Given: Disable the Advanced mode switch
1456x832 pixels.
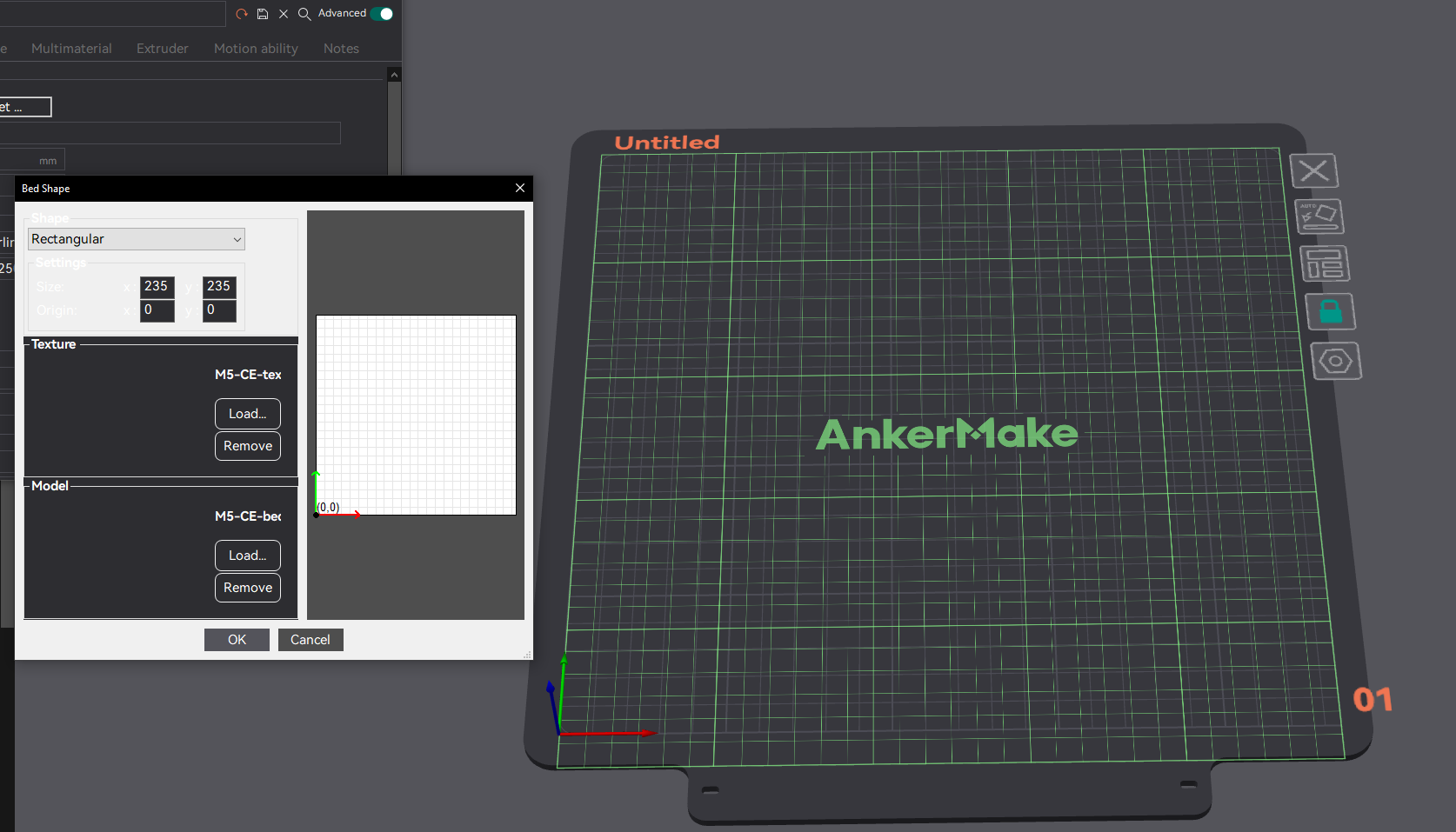Looking at the screenshot, I should click(x=381, y=13).
